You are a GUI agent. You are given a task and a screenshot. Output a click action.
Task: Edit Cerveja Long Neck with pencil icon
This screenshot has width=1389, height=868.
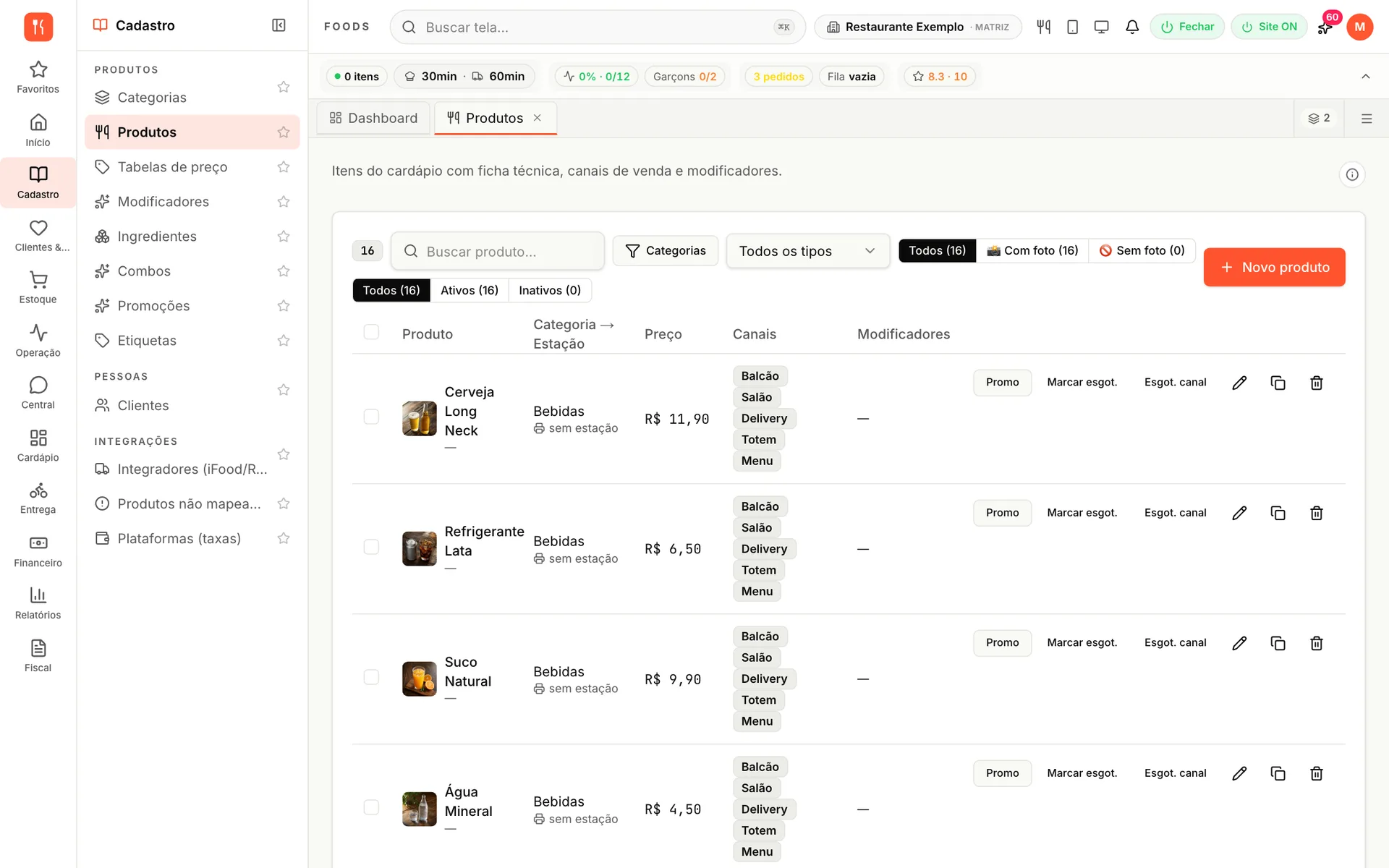click(1239, 383)
